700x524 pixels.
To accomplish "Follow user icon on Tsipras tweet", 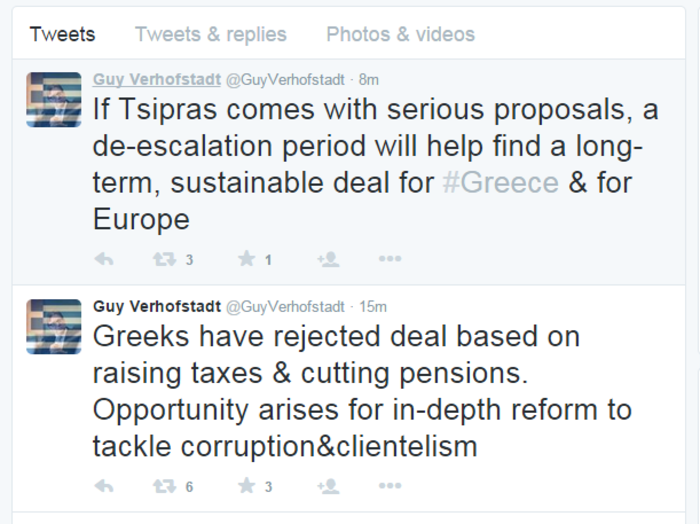I will [x=328, y=259].
